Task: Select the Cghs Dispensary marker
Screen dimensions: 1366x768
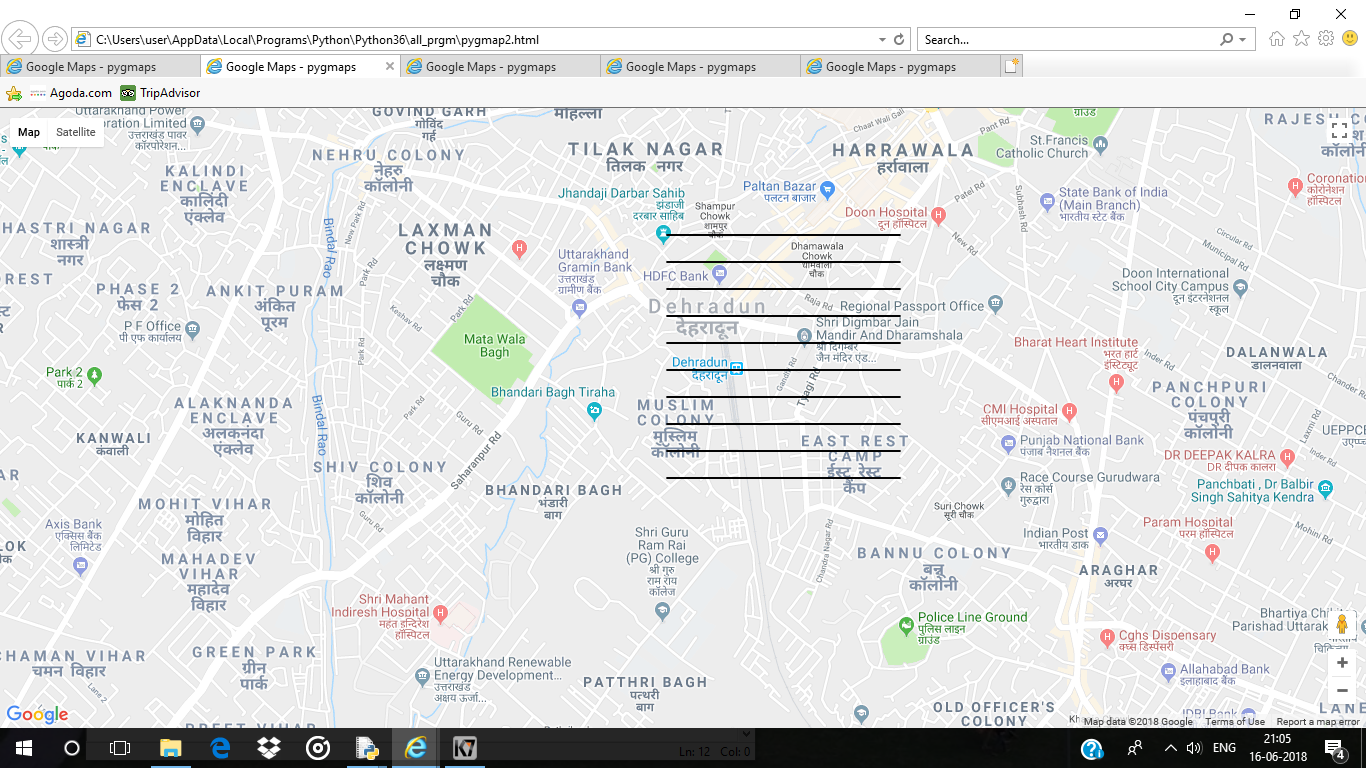Action: click(1106, 637)
